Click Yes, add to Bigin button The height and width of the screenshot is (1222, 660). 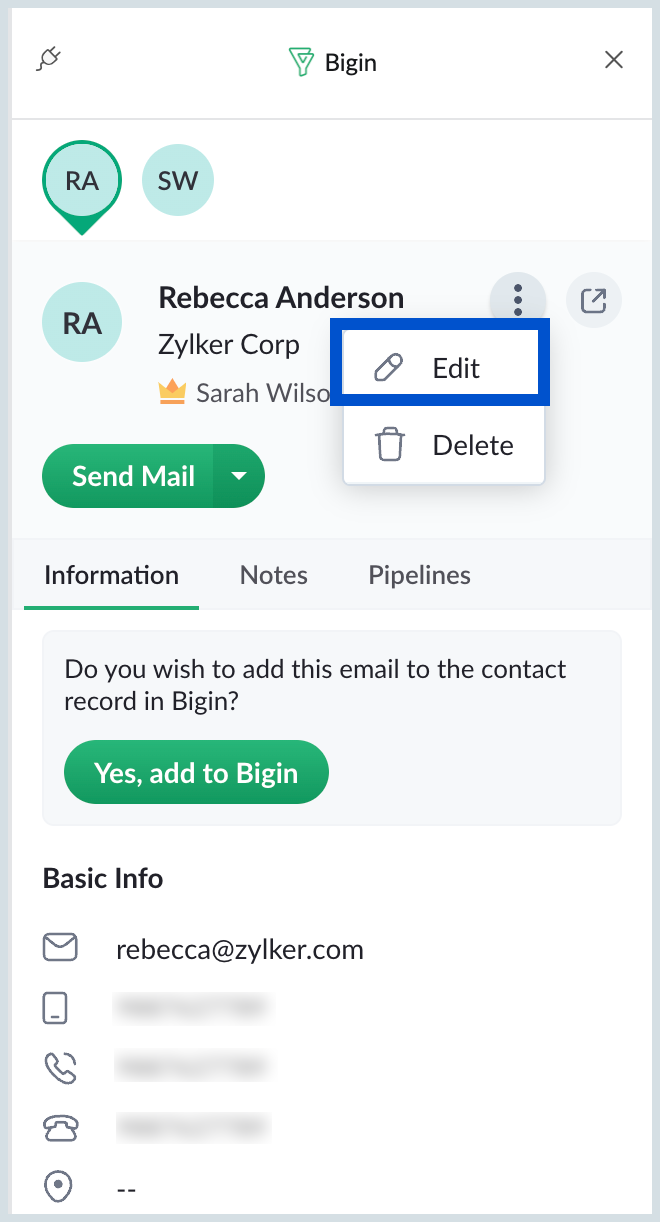point(196,772)
